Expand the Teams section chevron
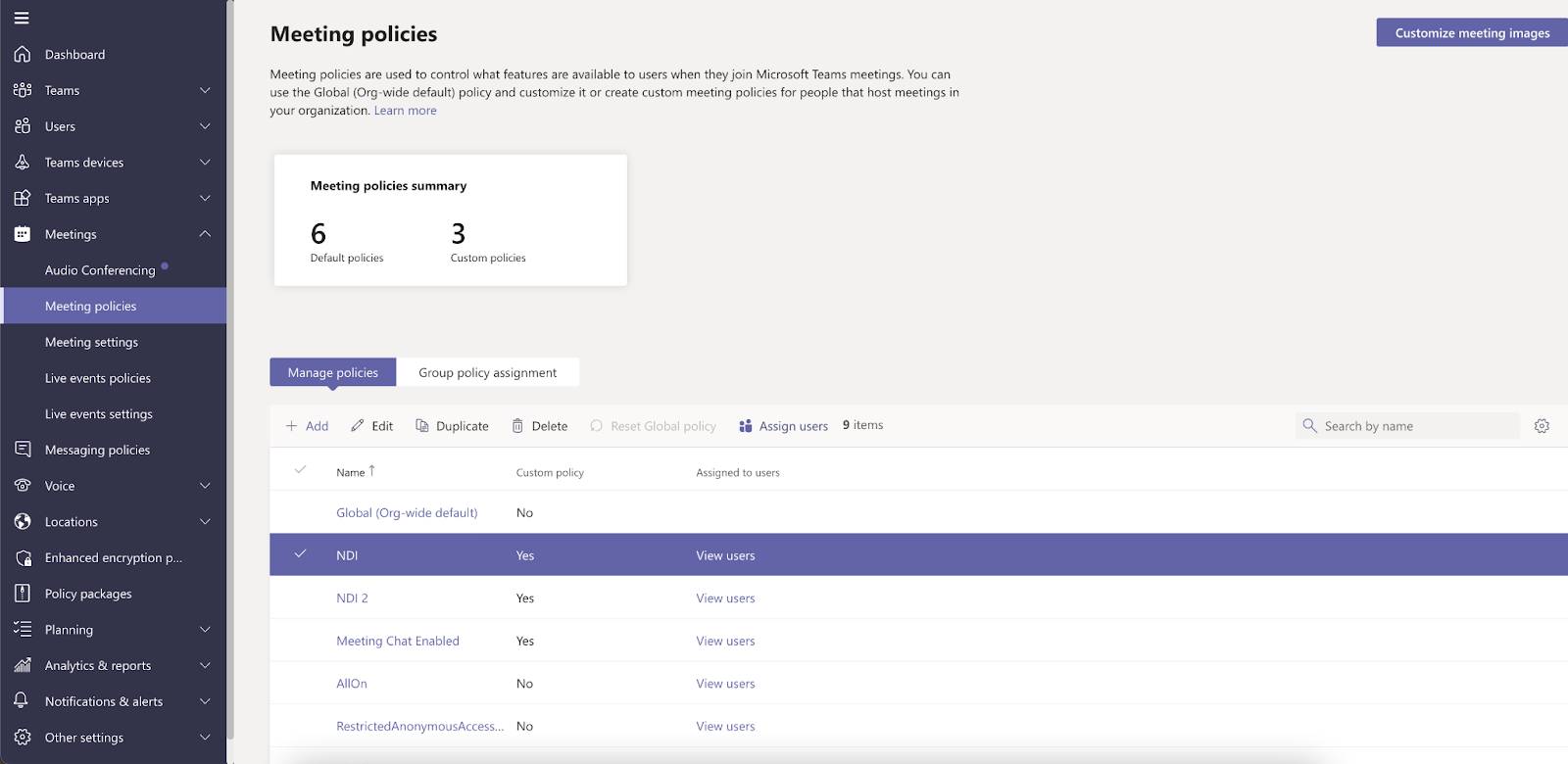The height and width of the screenshot is (764, 1568). [x=205, y=90]
